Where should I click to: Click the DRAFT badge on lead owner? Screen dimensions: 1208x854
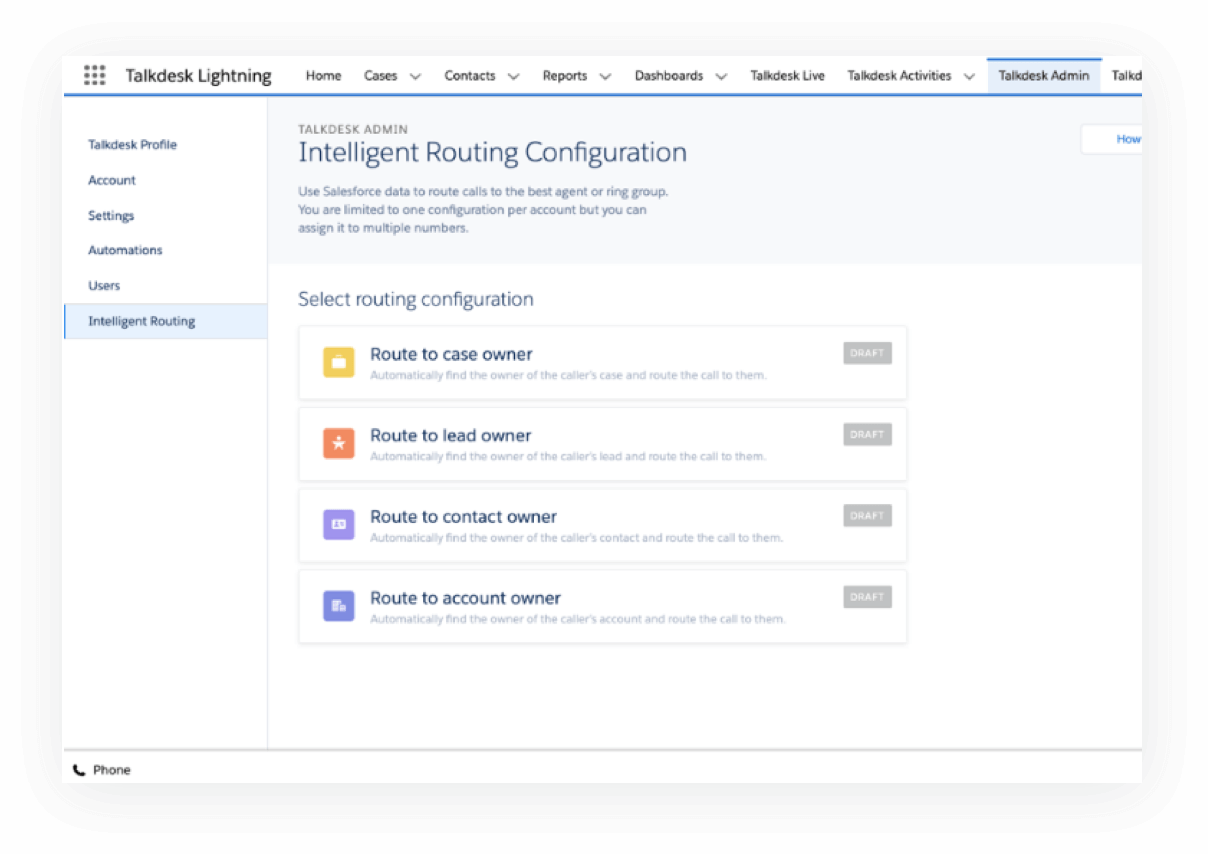[867, 434]
